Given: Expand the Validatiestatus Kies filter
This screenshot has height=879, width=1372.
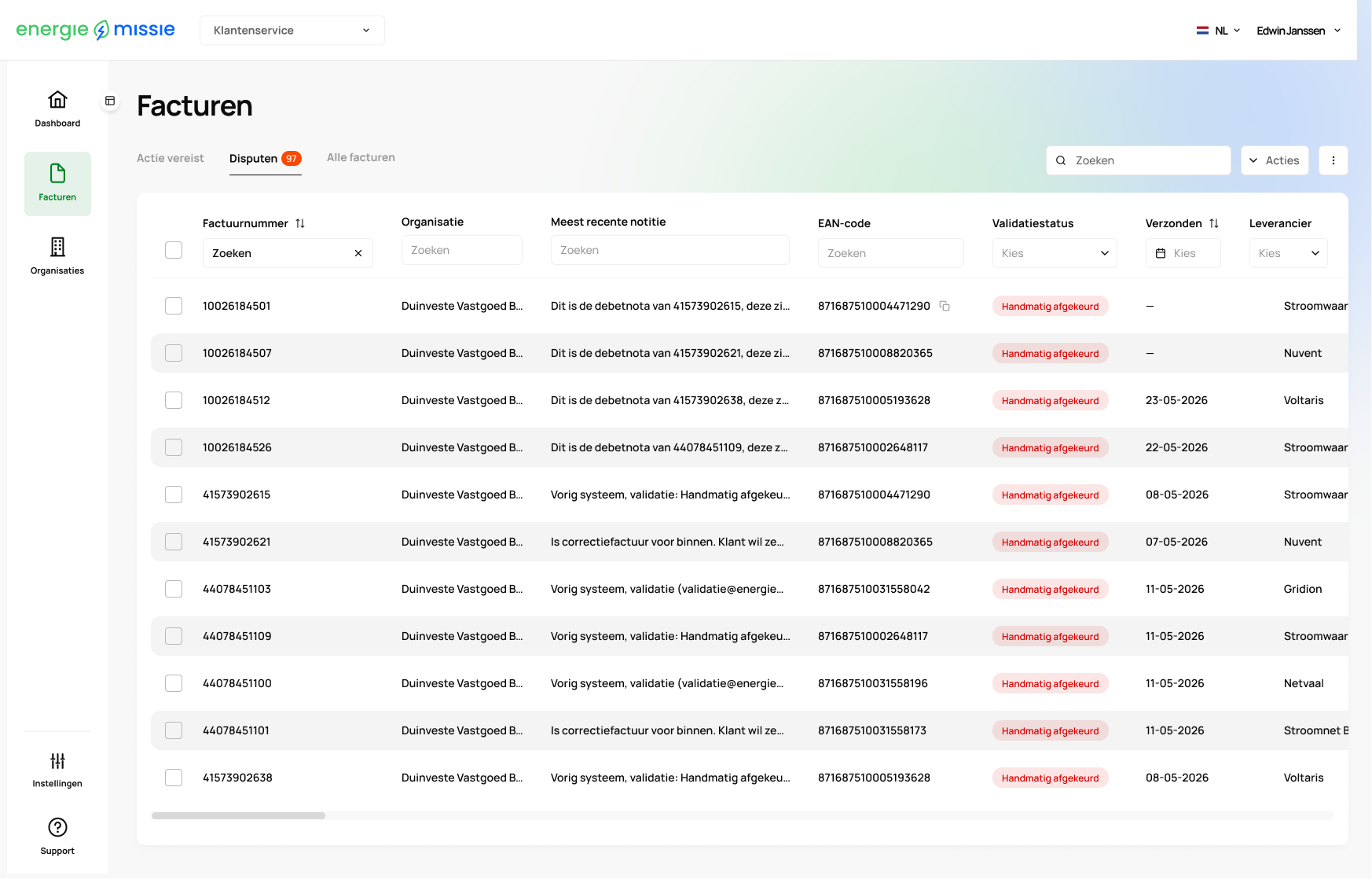Looking at the screenshot, I should [x=1055, y=253].
